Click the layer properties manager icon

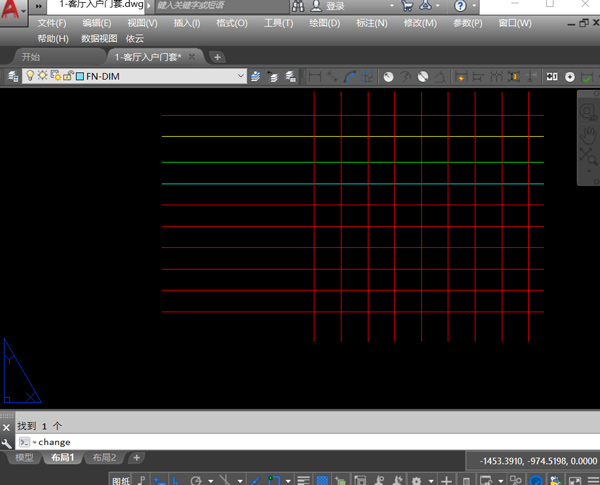(13, 76)
